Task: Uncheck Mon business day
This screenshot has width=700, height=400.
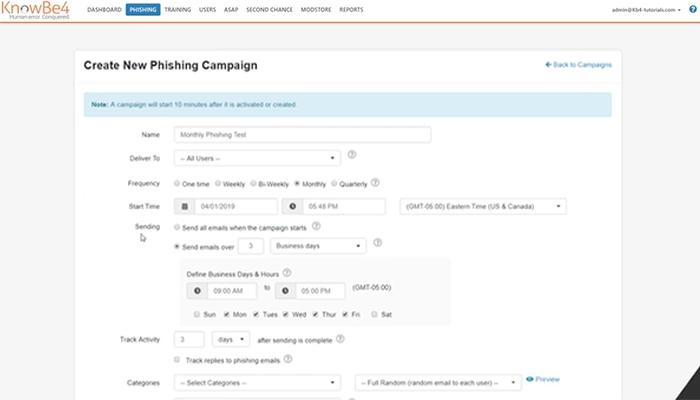Action: pyautogui.click(x=226, y=314)
